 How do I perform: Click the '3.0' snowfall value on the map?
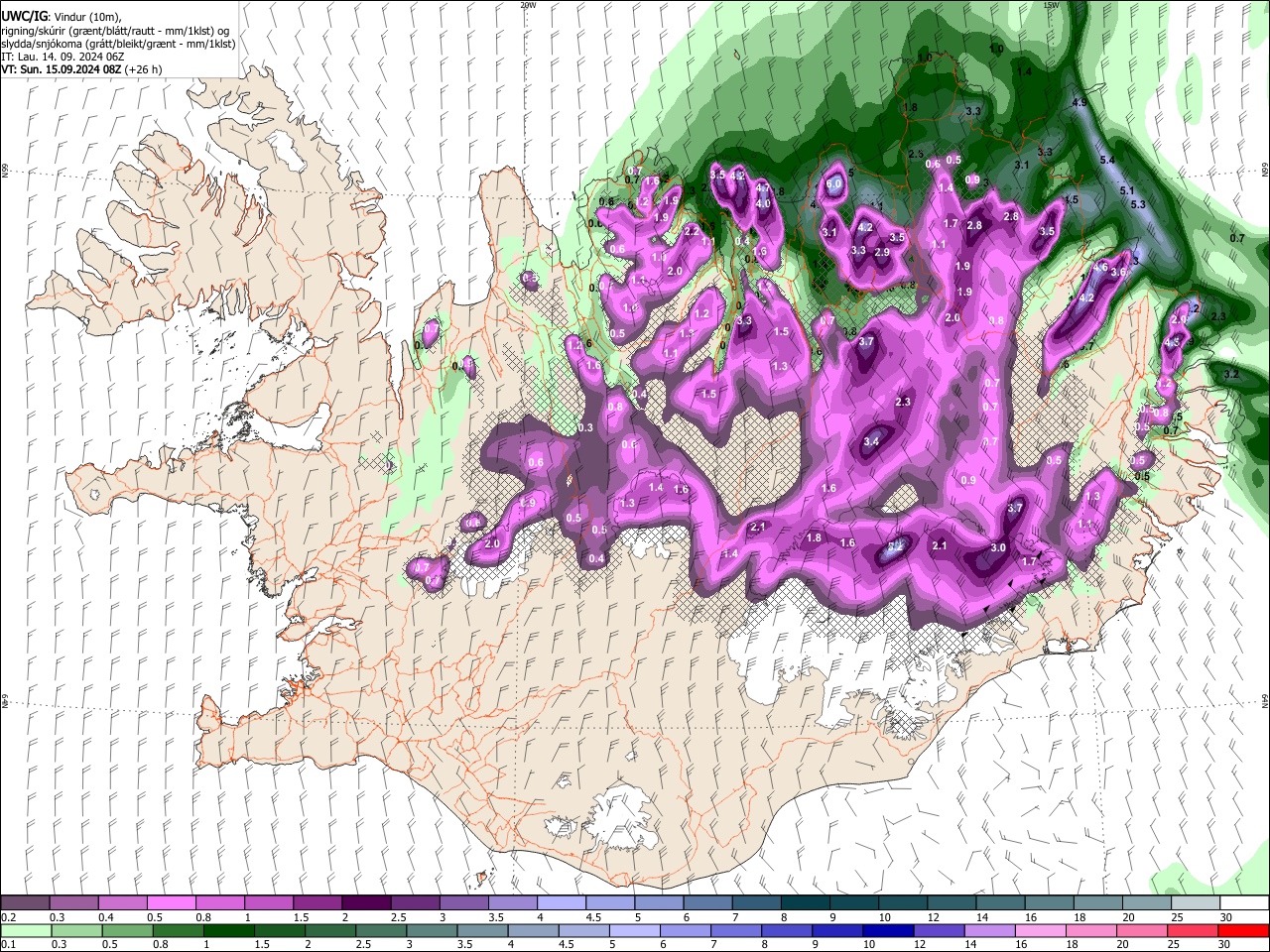998,547
